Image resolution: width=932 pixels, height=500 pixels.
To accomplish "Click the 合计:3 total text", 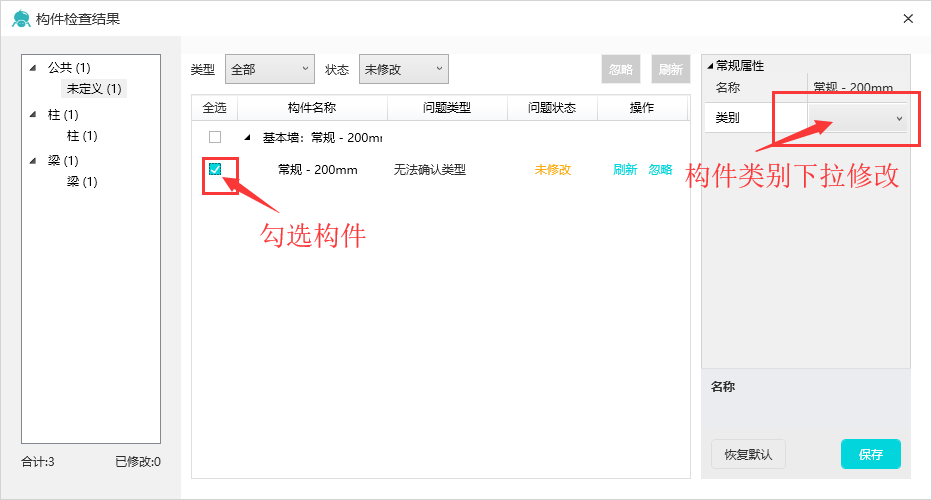I will click(38, 461).
